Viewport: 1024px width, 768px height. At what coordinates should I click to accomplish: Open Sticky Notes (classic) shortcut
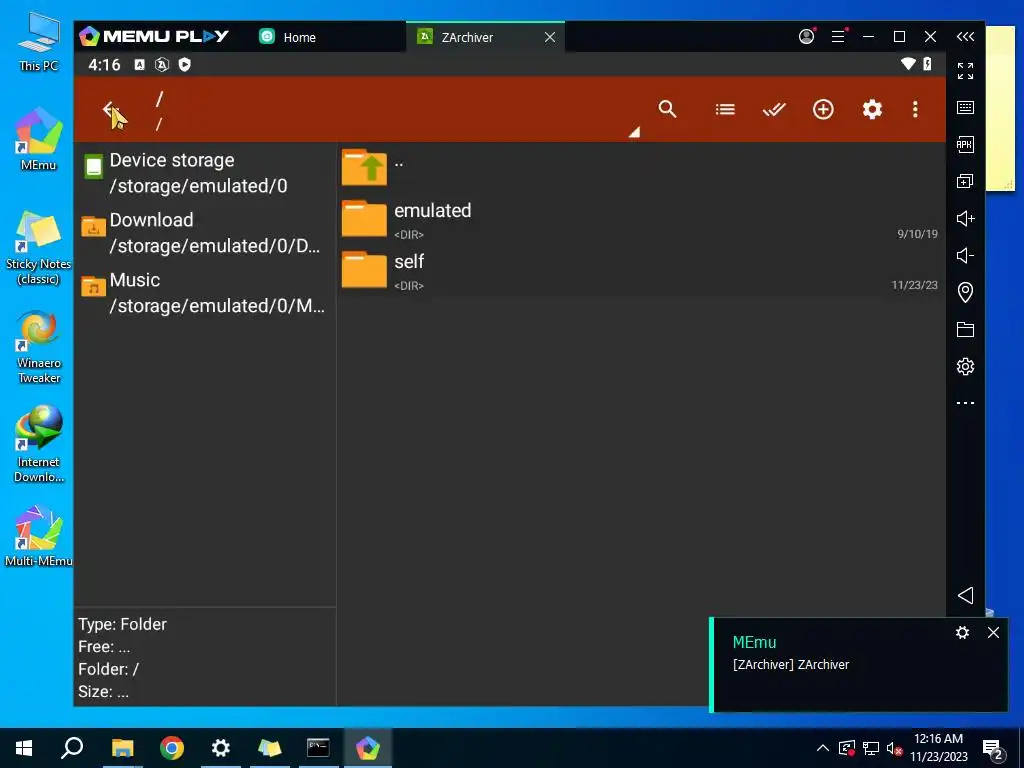[38, 248]
